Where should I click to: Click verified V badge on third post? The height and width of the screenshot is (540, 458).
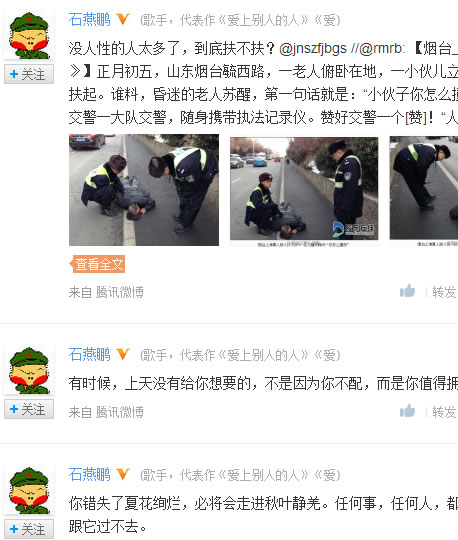click(x=123, y=474)
